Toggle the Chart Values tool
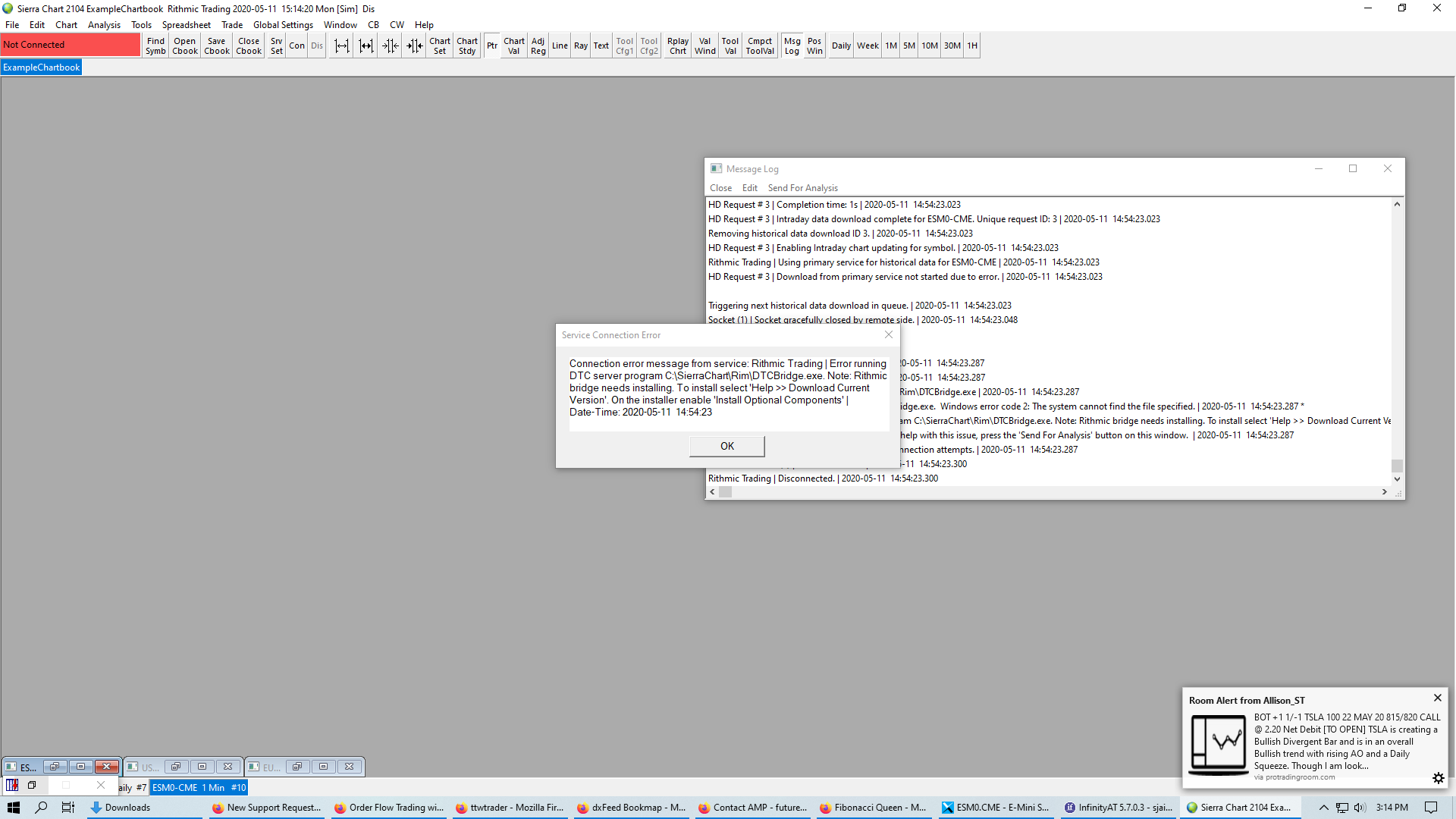 point(513,45)
